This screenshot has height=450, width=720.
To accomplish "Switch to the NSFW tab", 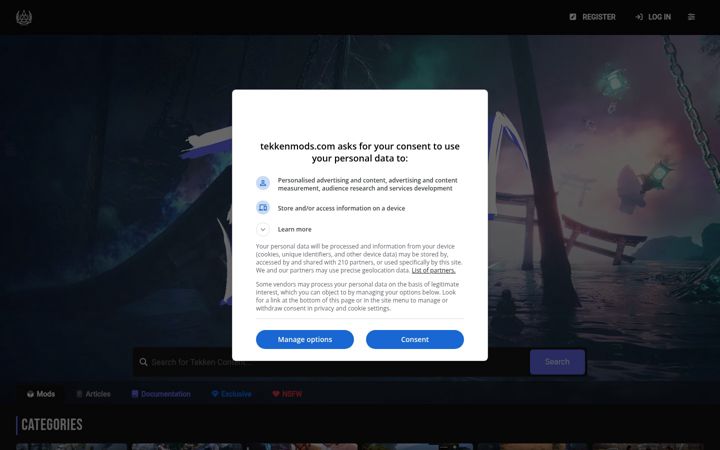I will (x=287, y=394).
